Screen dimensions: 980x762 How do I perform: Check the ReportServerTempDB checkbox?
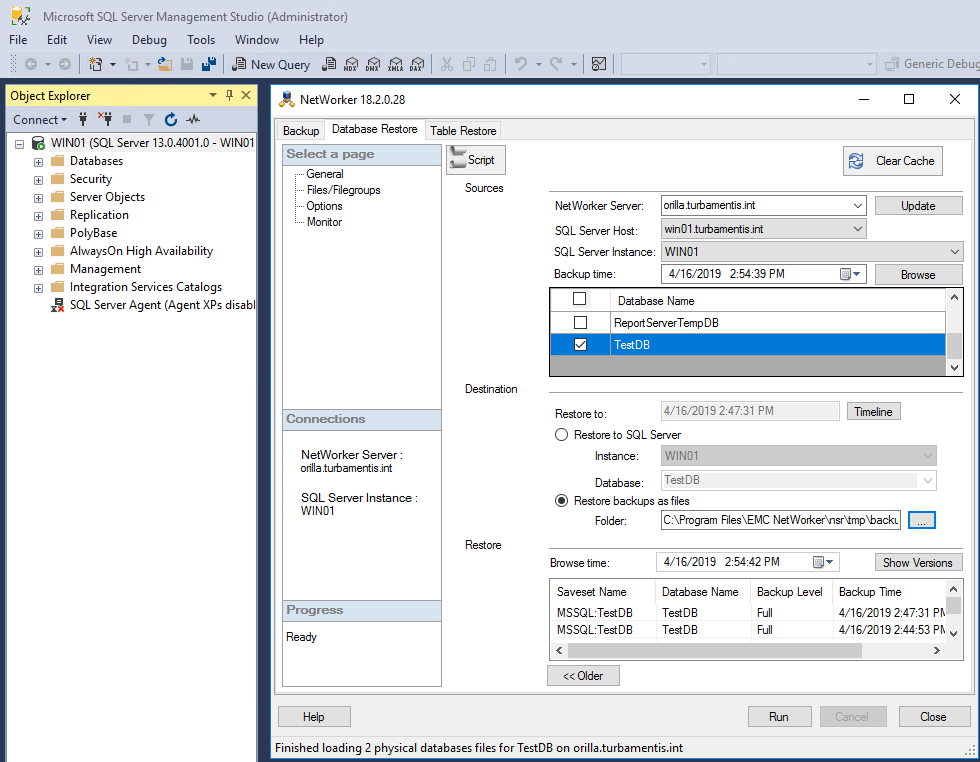click(581, 323)
